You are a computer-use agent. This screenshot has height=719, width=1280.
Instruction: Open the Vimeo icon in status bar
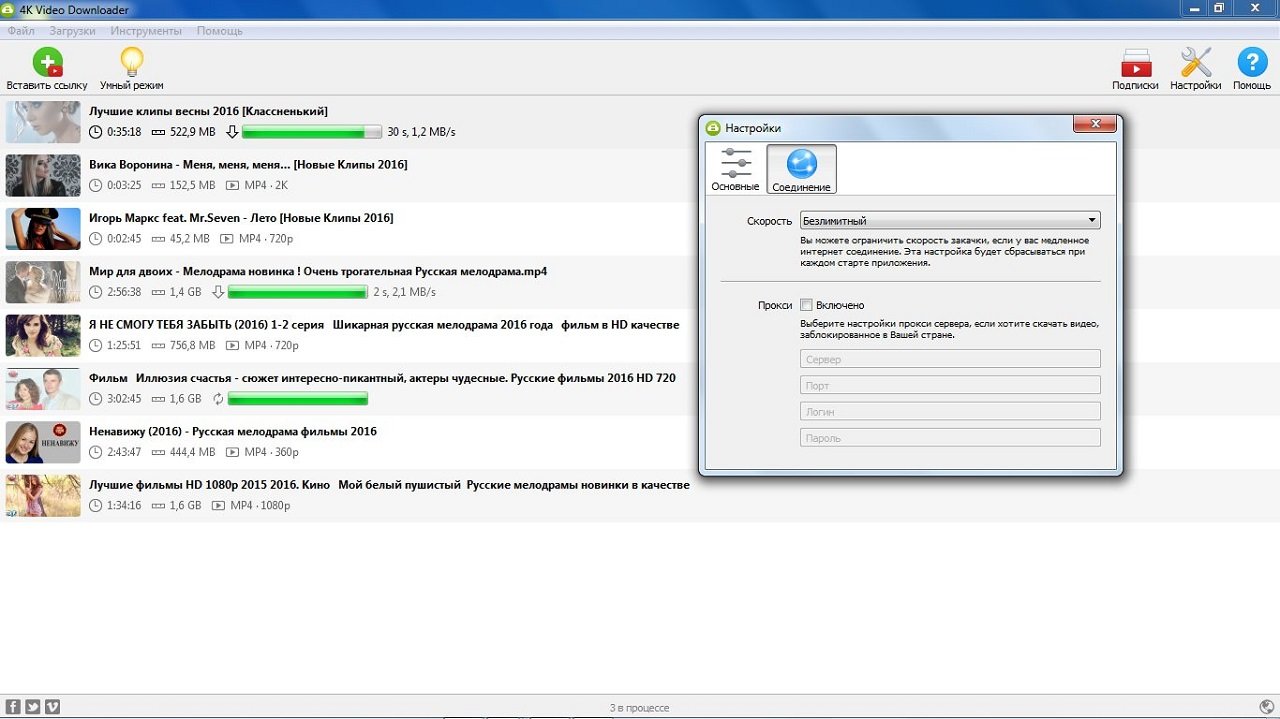click(52, 707)
